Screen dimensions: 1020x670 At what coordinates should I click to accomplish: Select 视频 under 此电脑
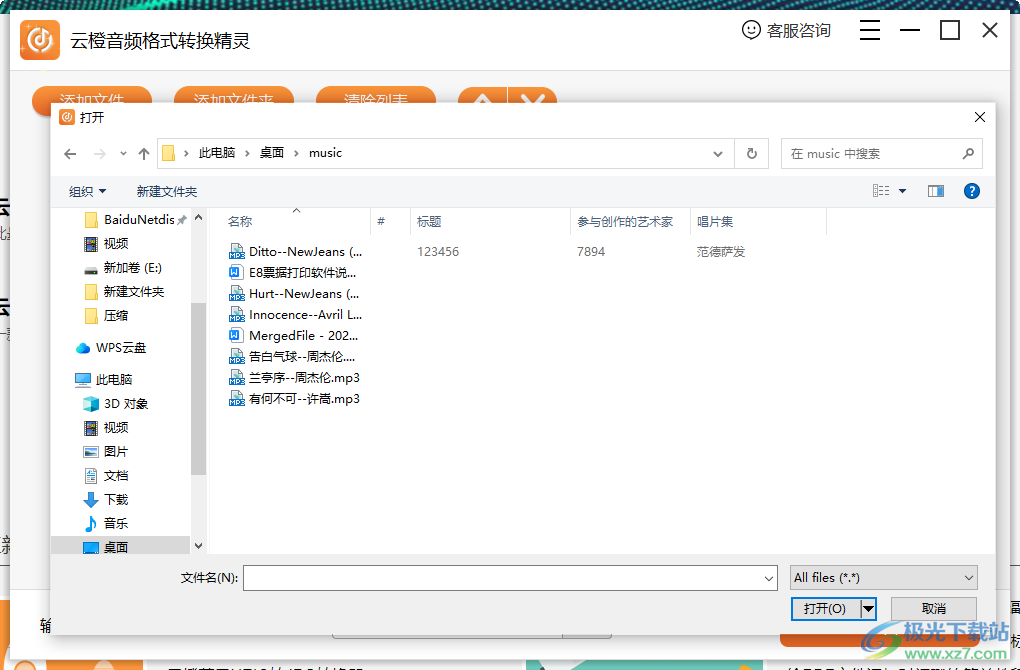click(x=107, y=428)
